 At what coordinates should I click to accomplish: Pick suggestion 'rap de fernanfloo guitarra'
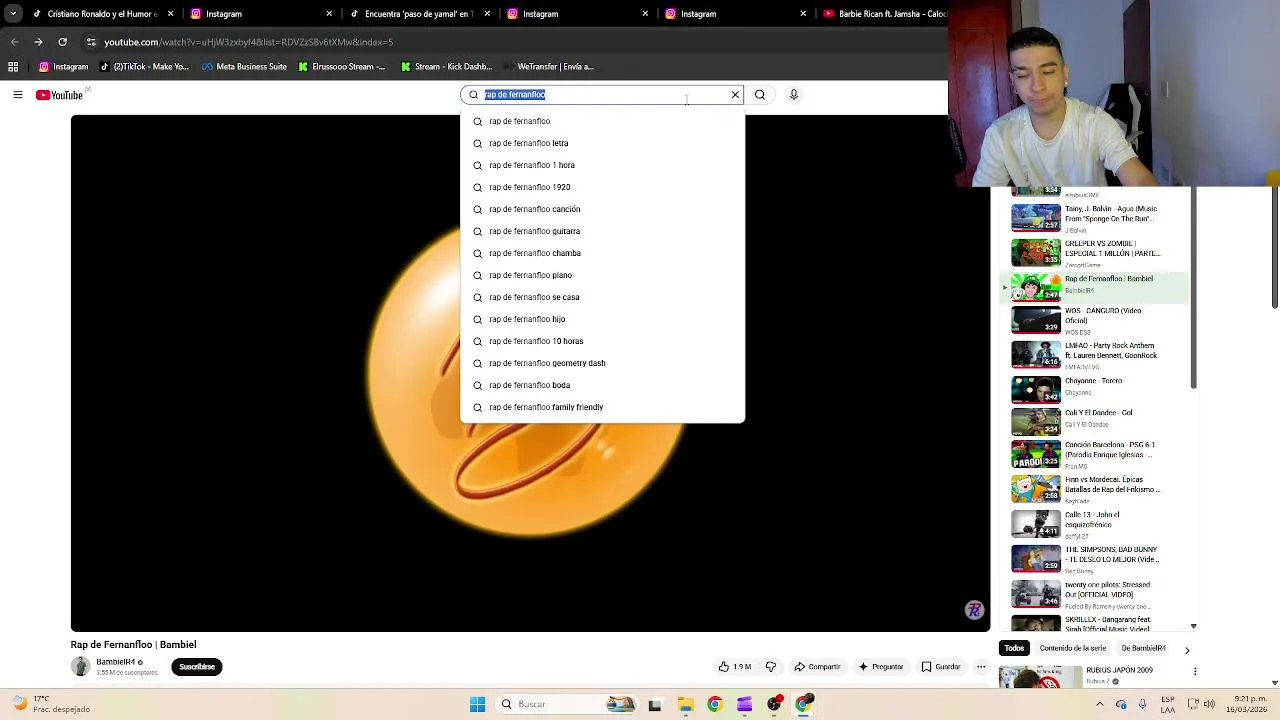click(602, 231)
